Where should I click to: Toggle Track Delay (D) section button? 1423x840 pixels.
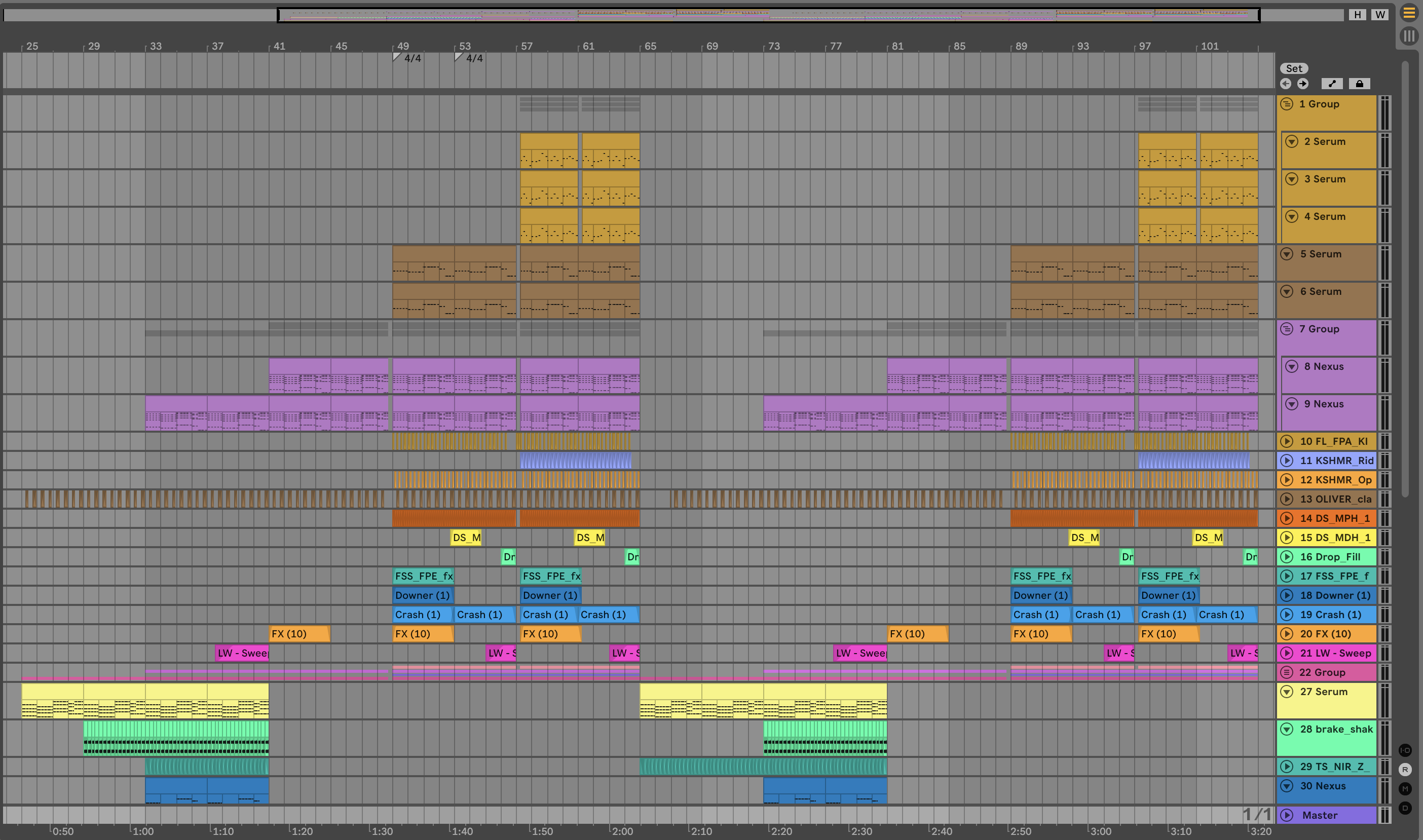[x=1405, y=808]
